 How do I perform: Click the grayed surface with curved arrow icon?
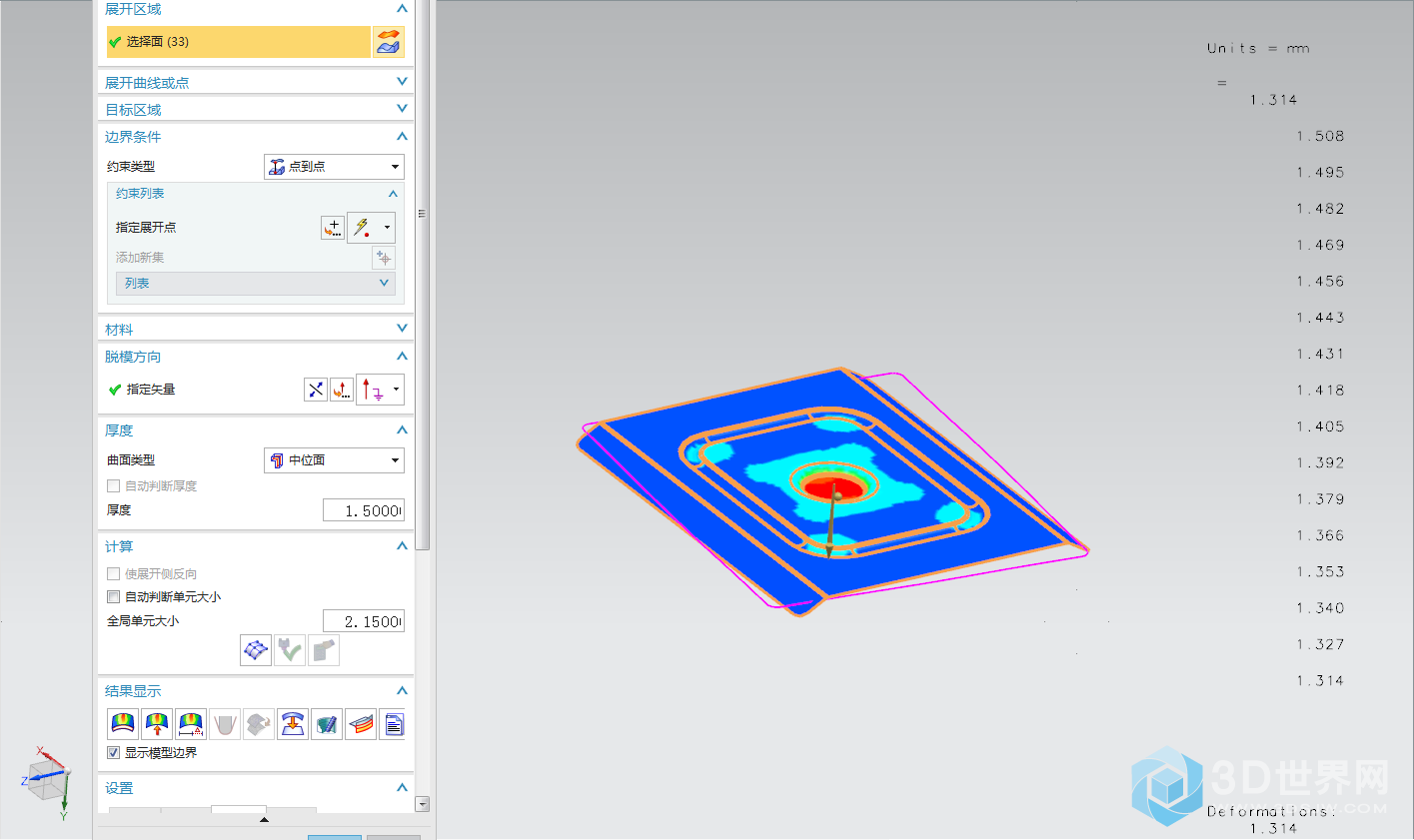tap(259, 724)
